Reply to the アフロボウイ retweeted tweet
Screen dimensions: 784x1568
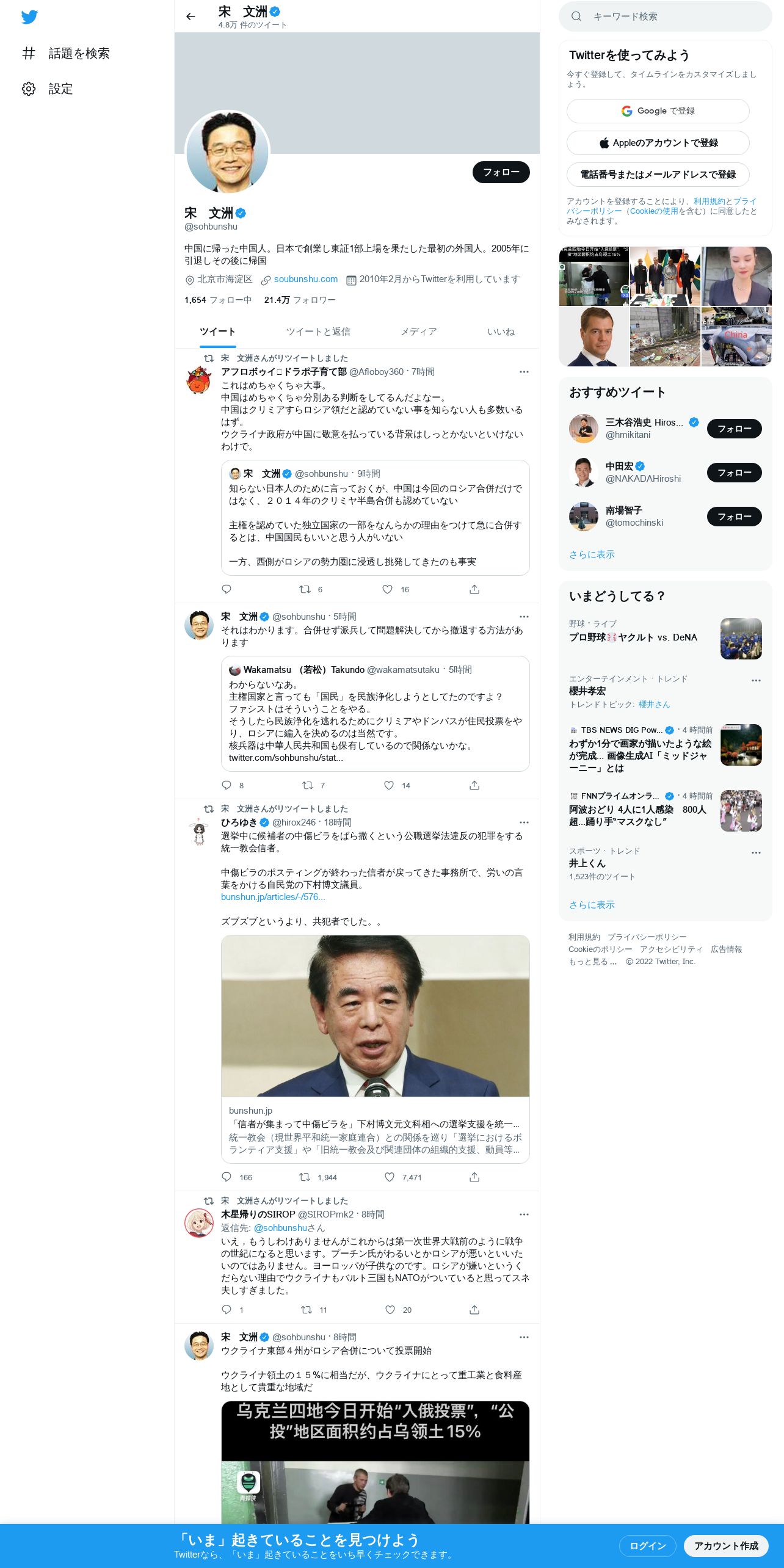pyautogui.click(x=227, y=589)
